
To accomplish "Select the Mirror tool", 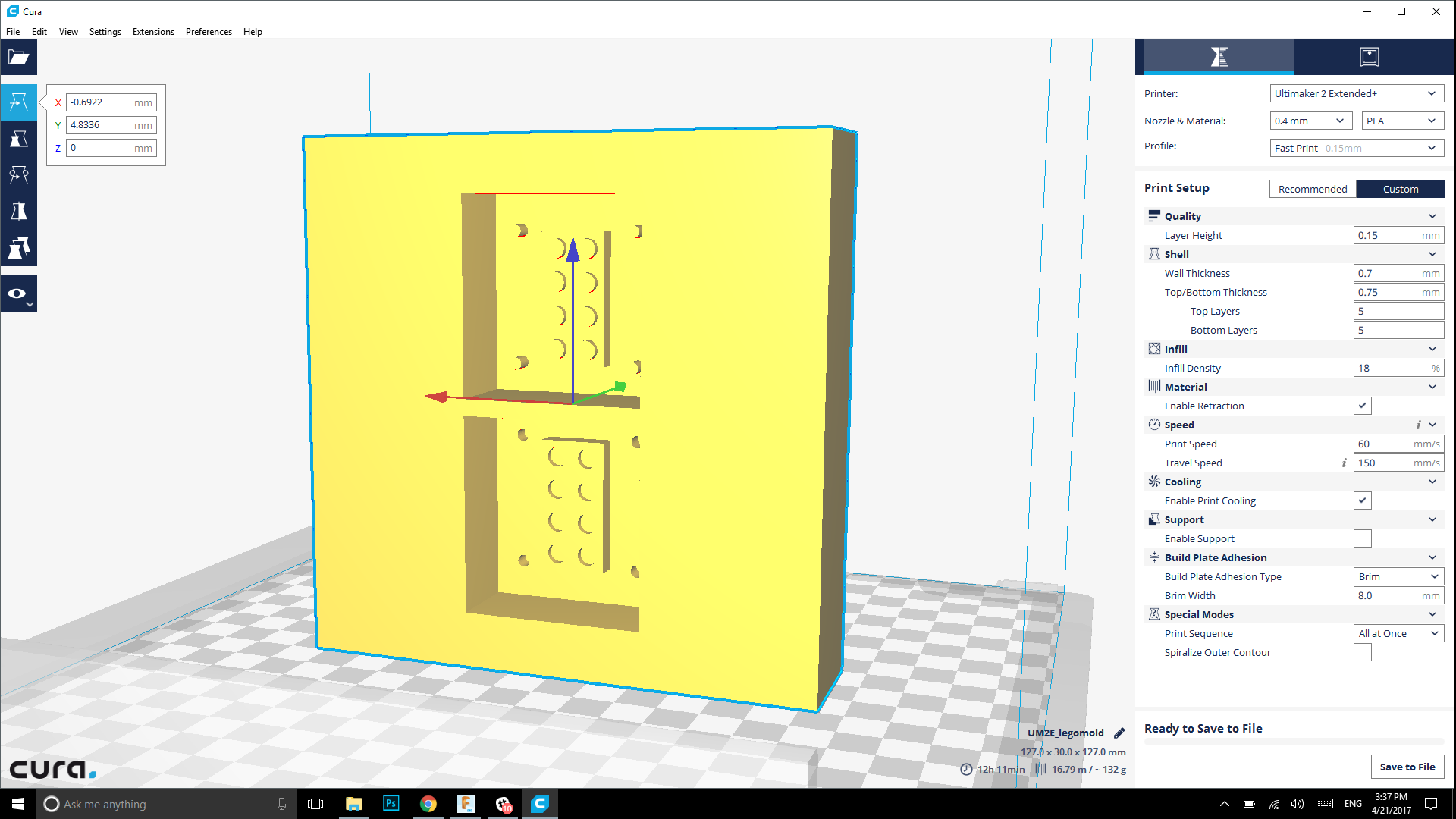I will click(x=19, y=212).
